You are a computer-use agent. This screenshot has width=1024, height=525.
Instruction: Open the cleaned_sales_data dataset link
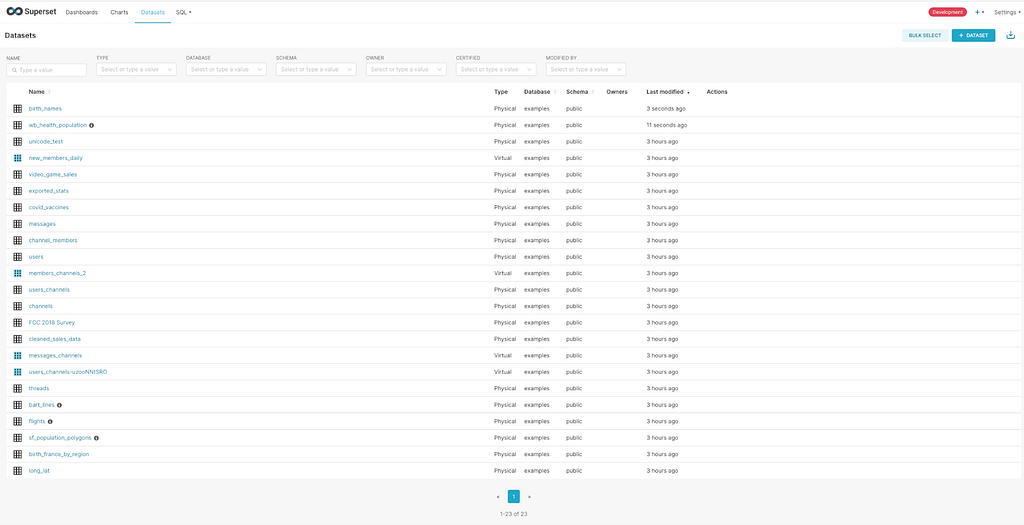[x=55, y=339]
